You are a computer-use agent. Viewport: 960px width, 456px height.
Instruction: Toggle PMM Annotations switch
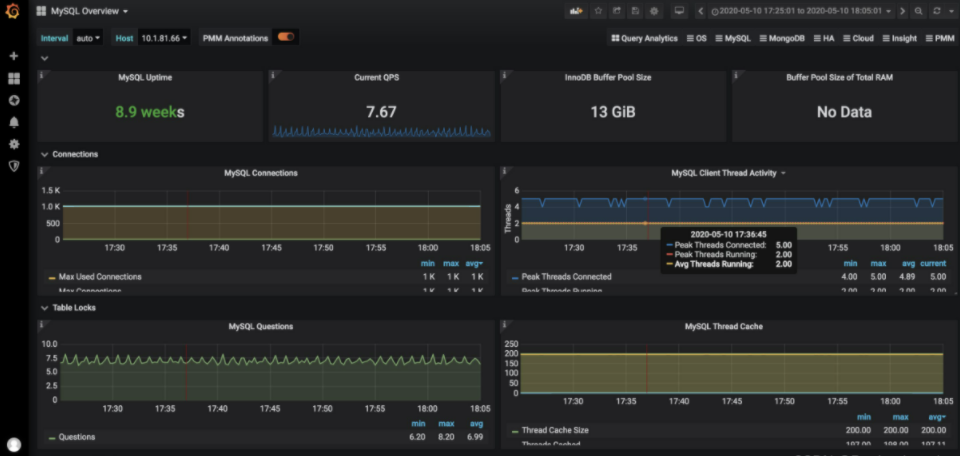coord(286,37)
